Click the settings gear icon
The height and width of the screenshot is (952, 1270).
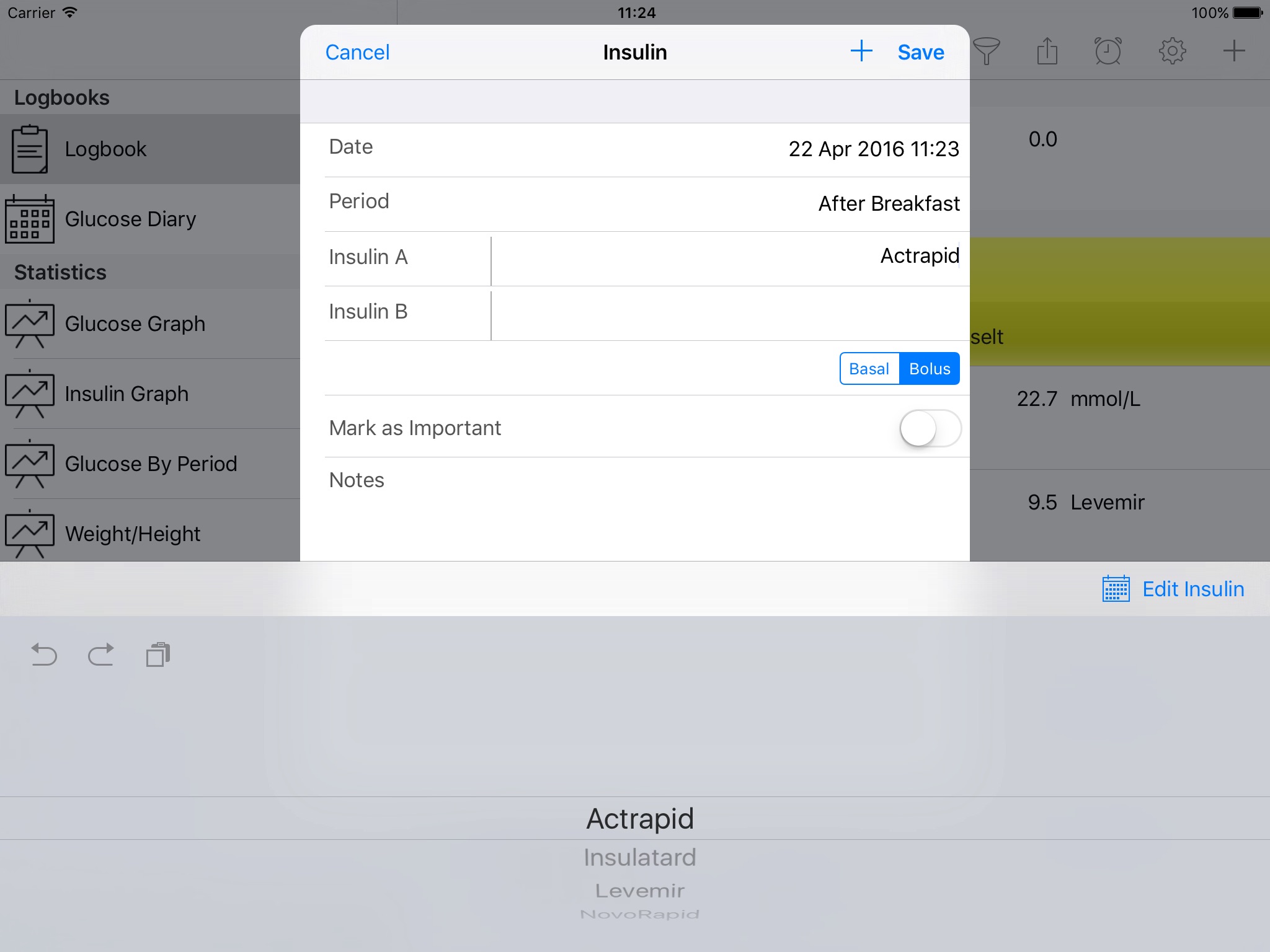pos(1172,51)
